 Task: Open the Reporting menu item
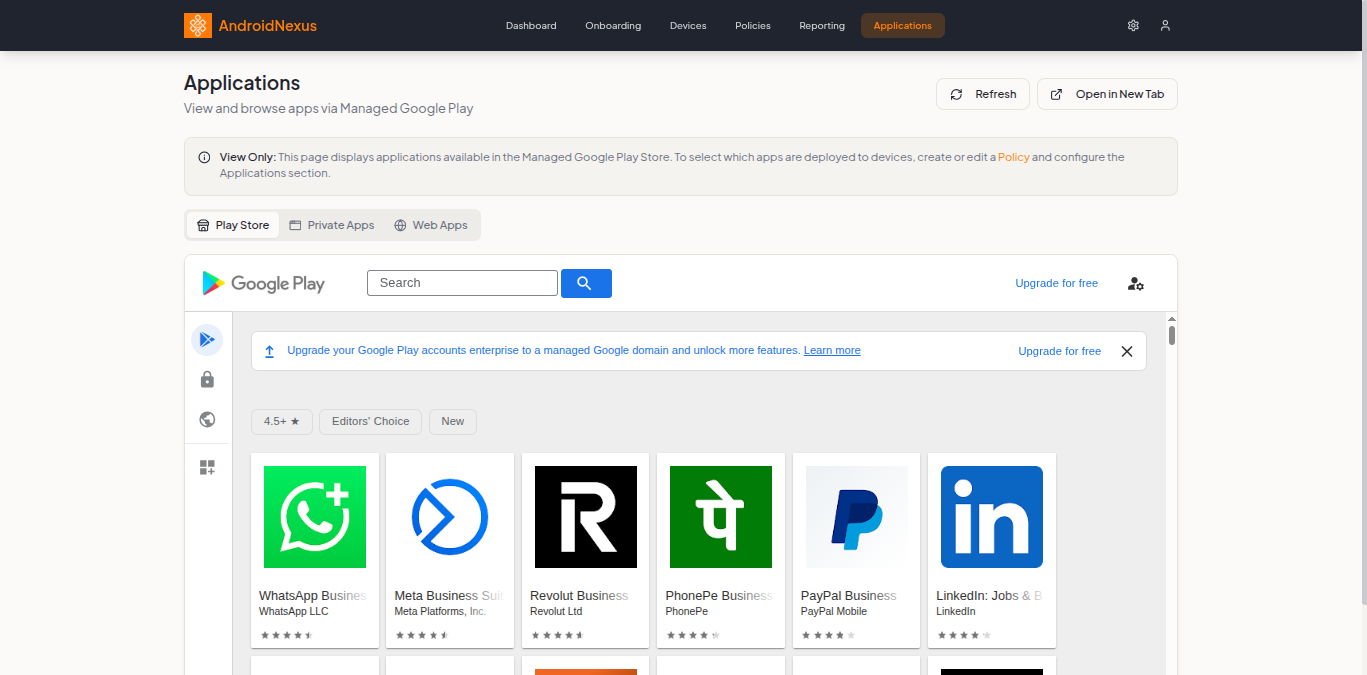[x=822, y=25]
